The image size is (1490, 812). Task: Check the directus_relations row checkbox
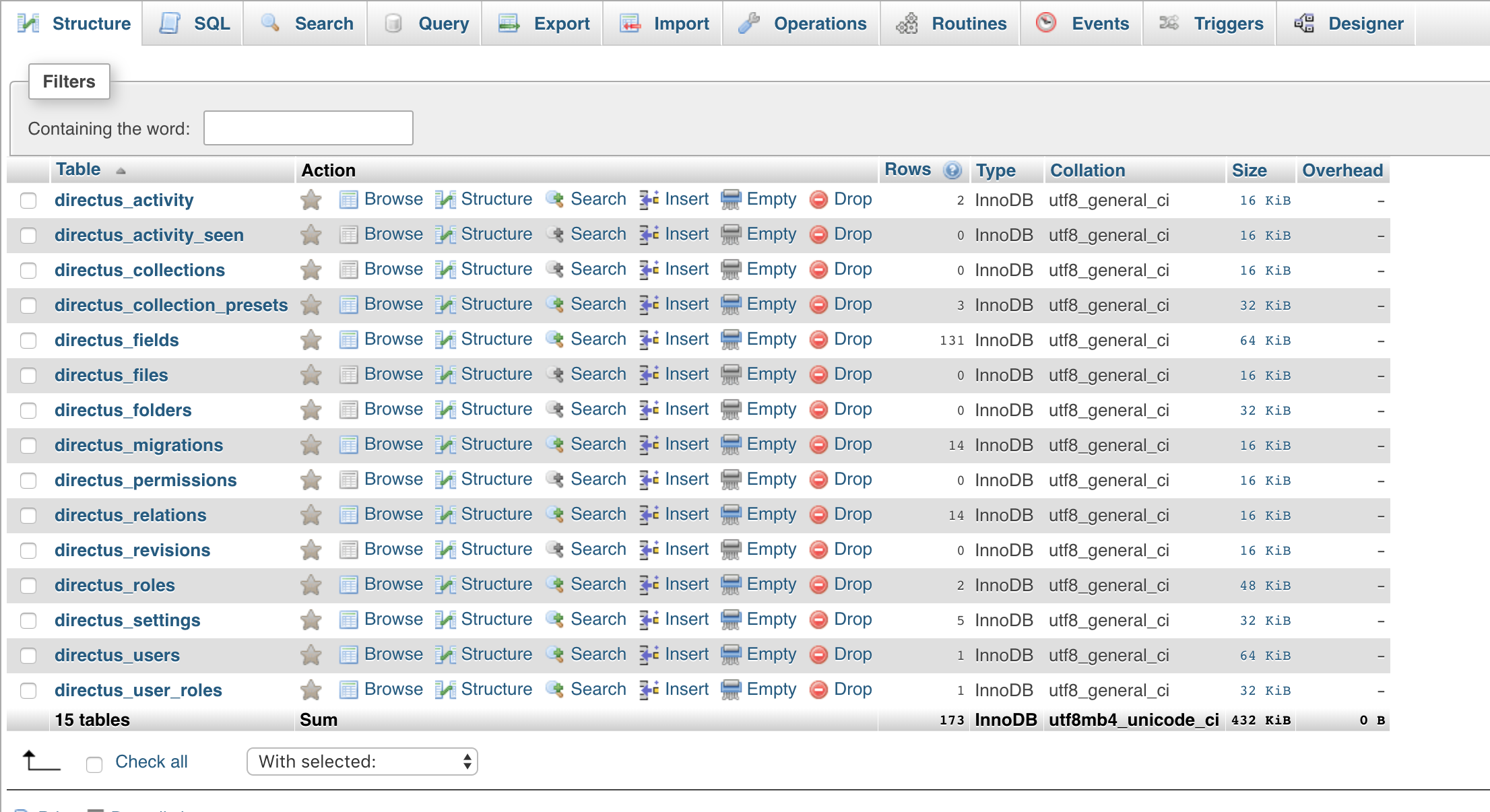pyautogui.click(x=28, y=516)
